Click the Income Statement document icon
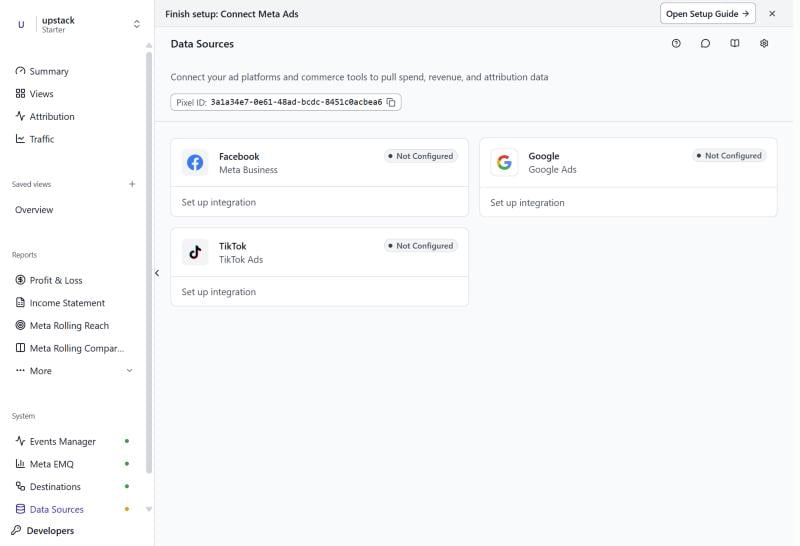800x546 pixels. 20,303
